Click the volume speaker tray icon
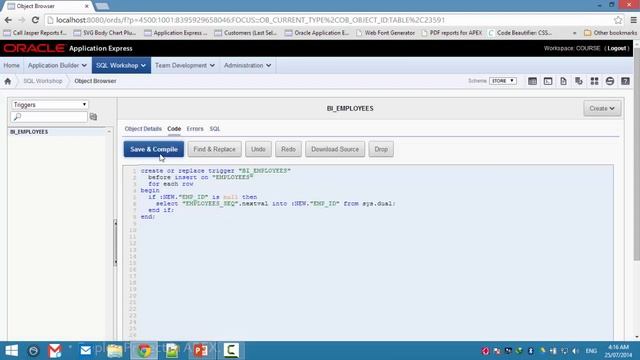The image size is (640, 360). pyautogui.click(x=576, y=351)
